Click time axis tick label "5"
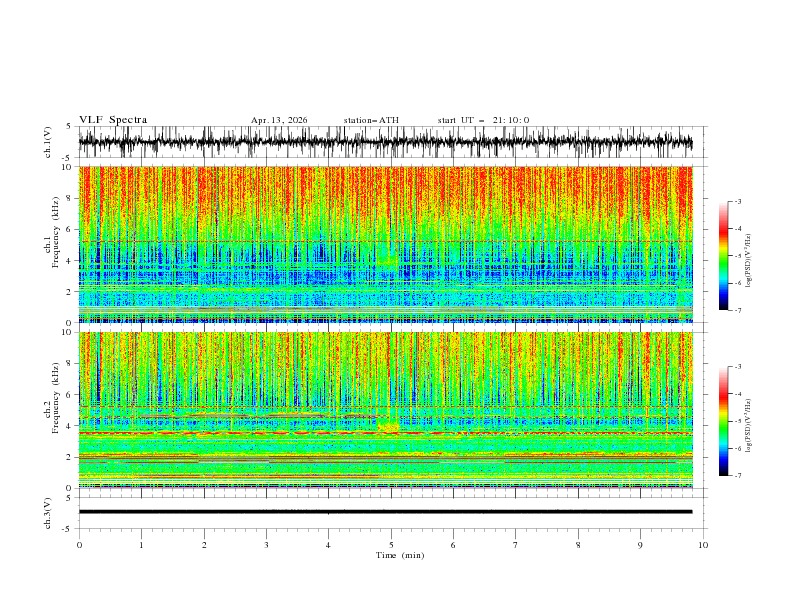The width and height of the screenshot is (792, 612). click(x=391, y=545)
